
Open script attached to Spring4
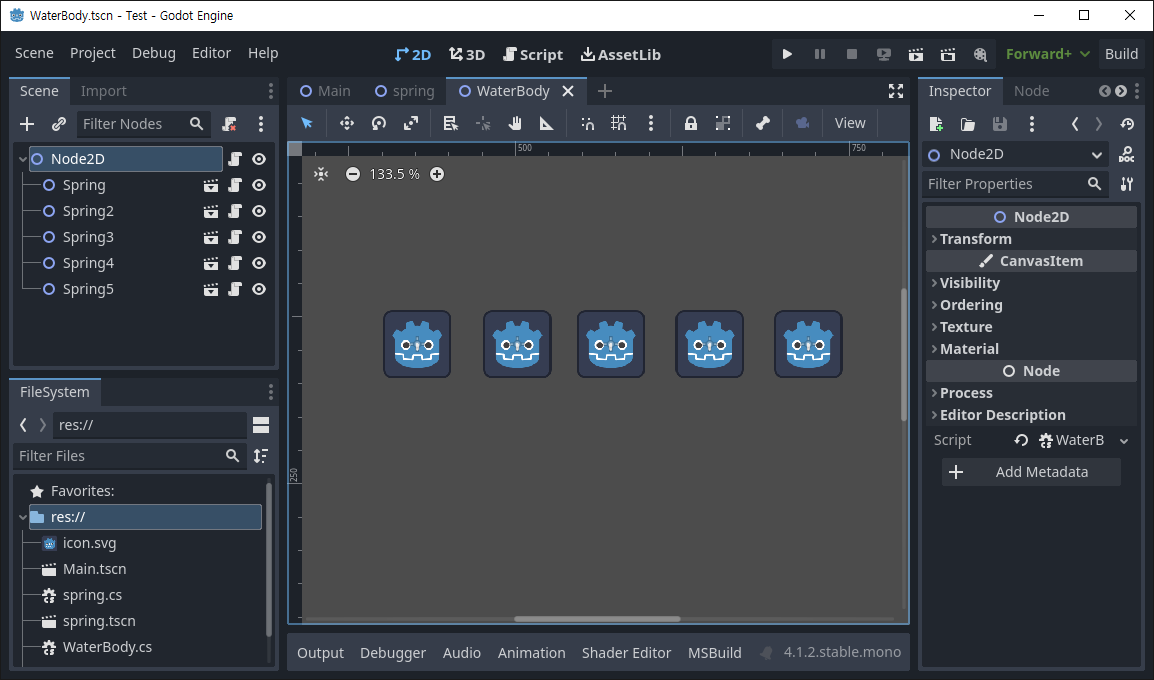point(235,263)
